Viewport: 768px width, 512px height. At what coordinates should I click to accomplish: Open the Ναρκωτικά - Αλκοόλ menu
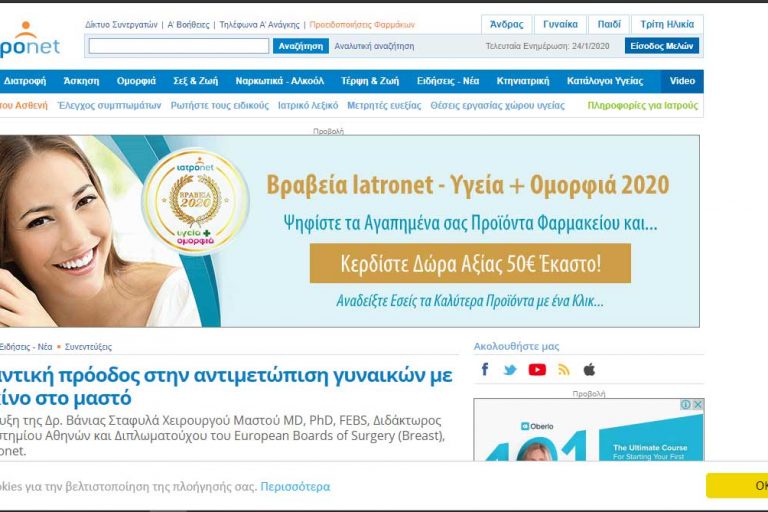pos(280,81)
